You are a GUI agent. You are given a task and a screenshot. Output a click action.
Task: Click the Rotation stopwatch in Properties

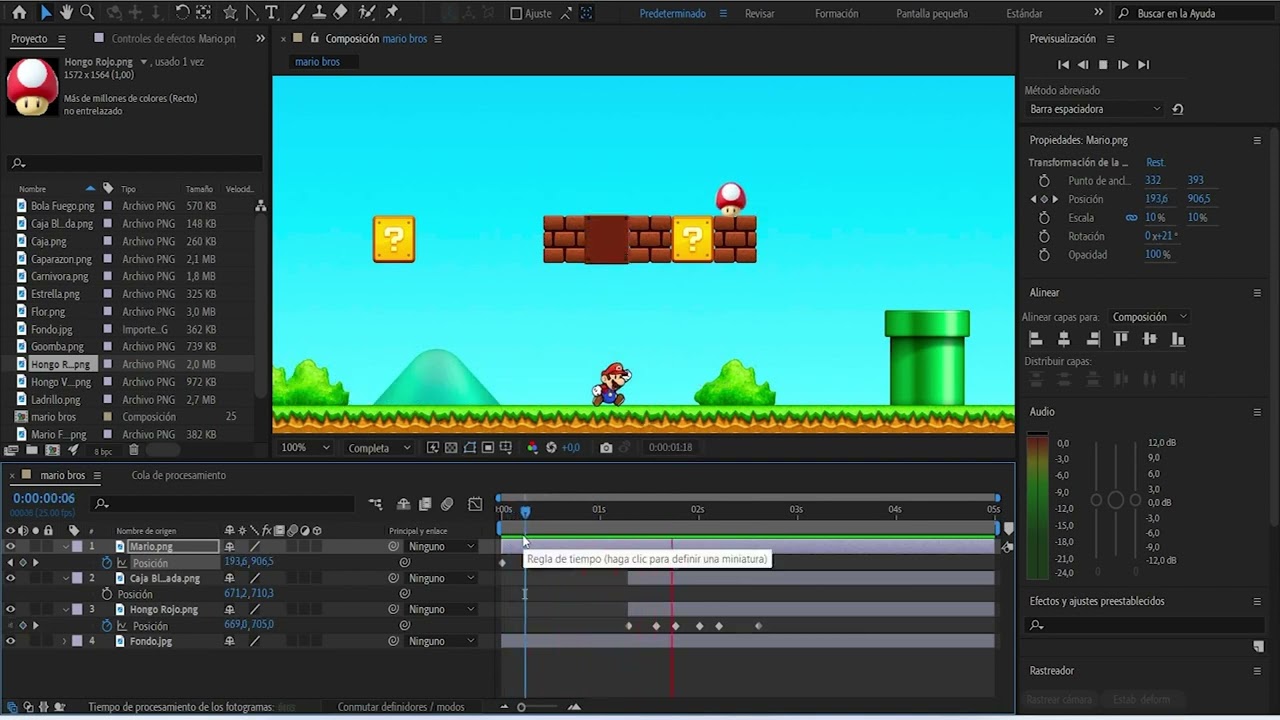pyautogui.click(x=1044, y=236)
